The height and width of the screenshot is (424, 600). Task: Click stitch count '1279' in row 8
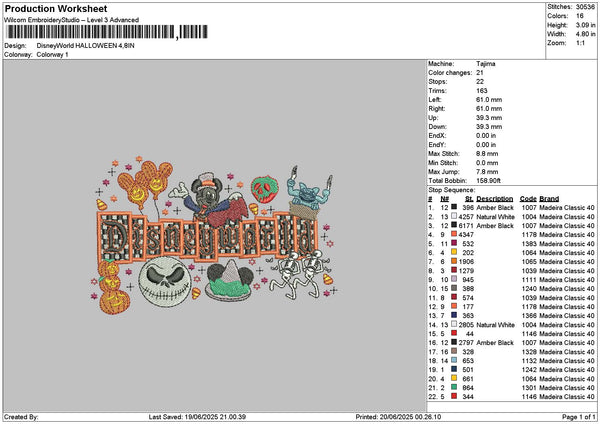[x=466, y=271]
